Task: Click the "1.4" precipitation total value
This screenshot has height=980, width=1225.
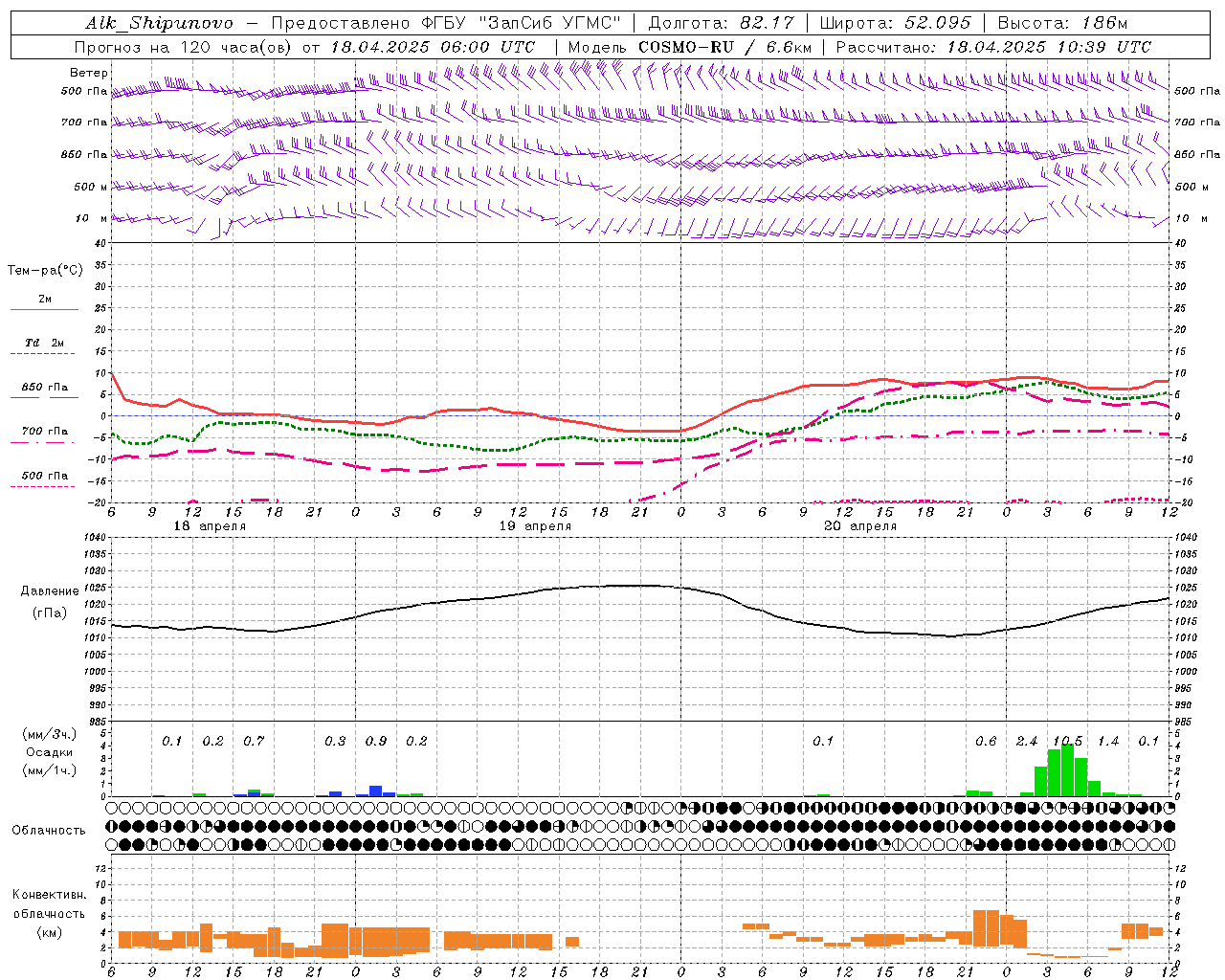Action: point(1108,741)
